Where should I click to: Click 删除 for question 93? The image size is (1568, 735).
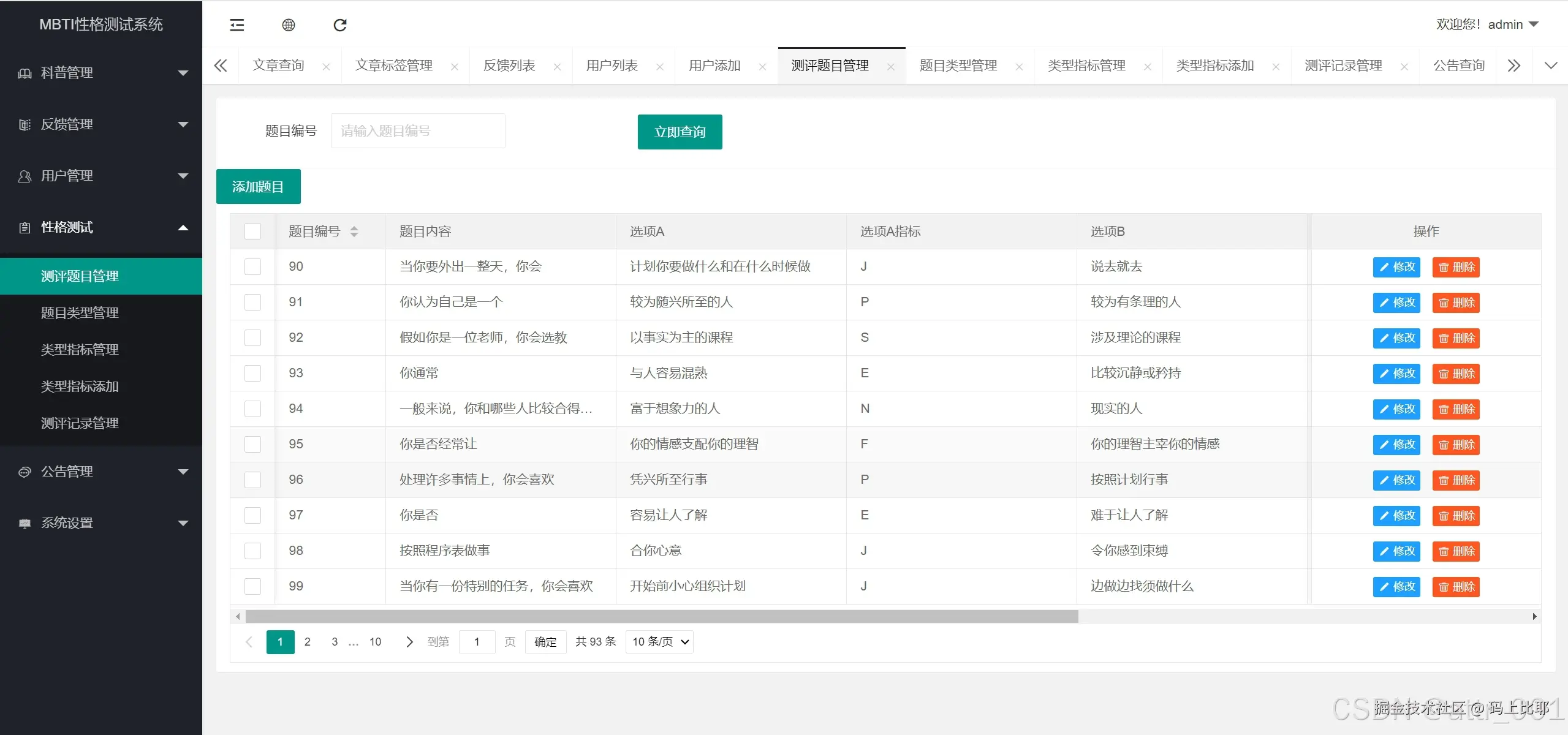1456,374
